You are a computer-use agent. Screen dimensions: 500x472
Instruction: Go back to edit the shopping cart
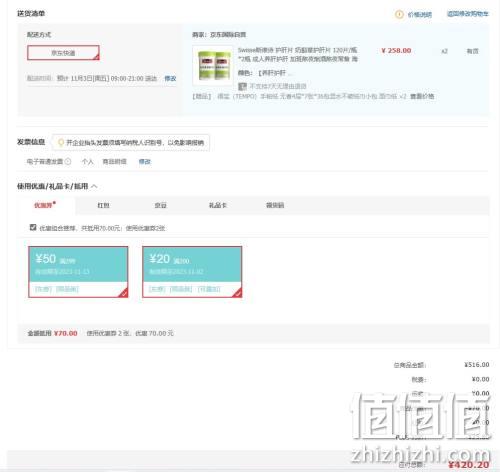(x=468, y=14)
